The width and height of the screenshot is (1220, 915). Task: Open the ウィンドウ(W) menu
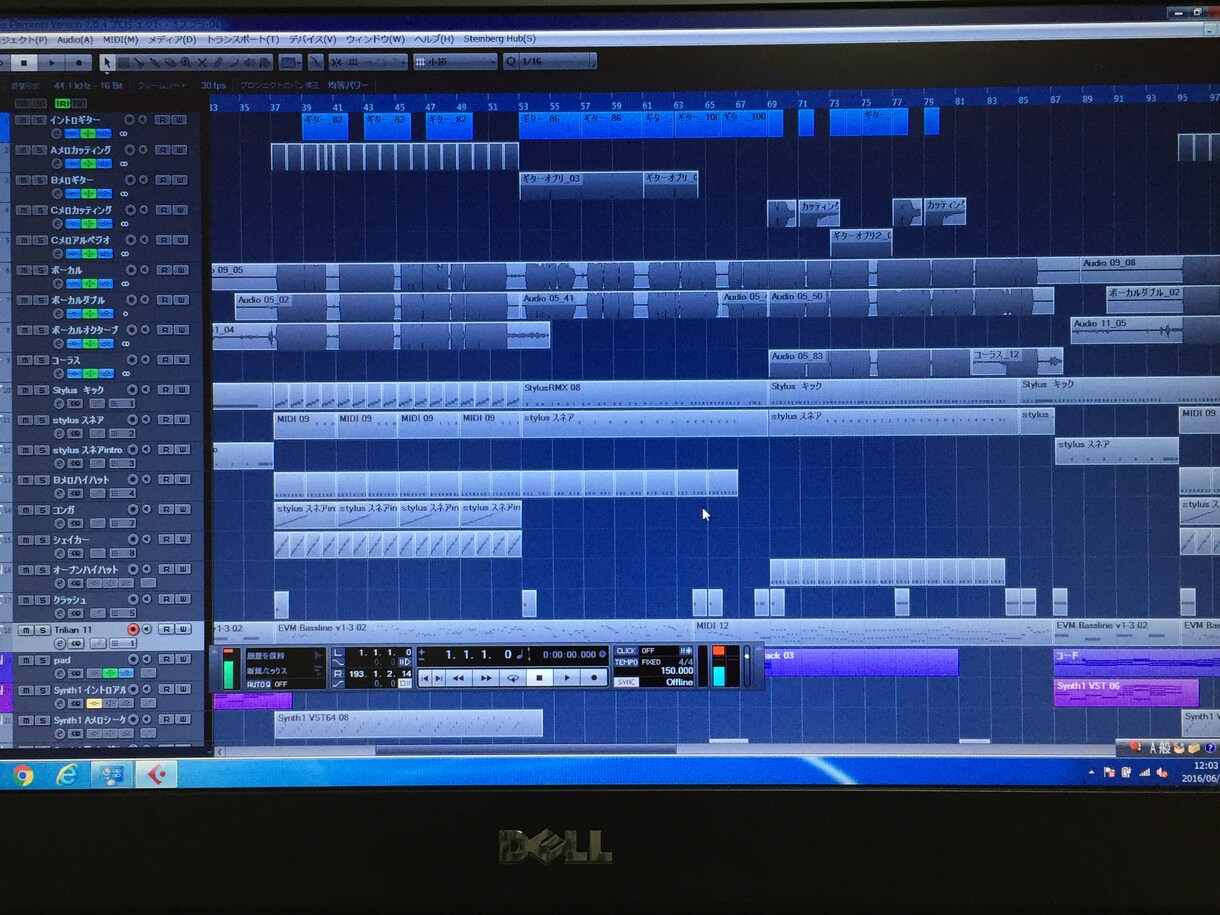point(375,40)
